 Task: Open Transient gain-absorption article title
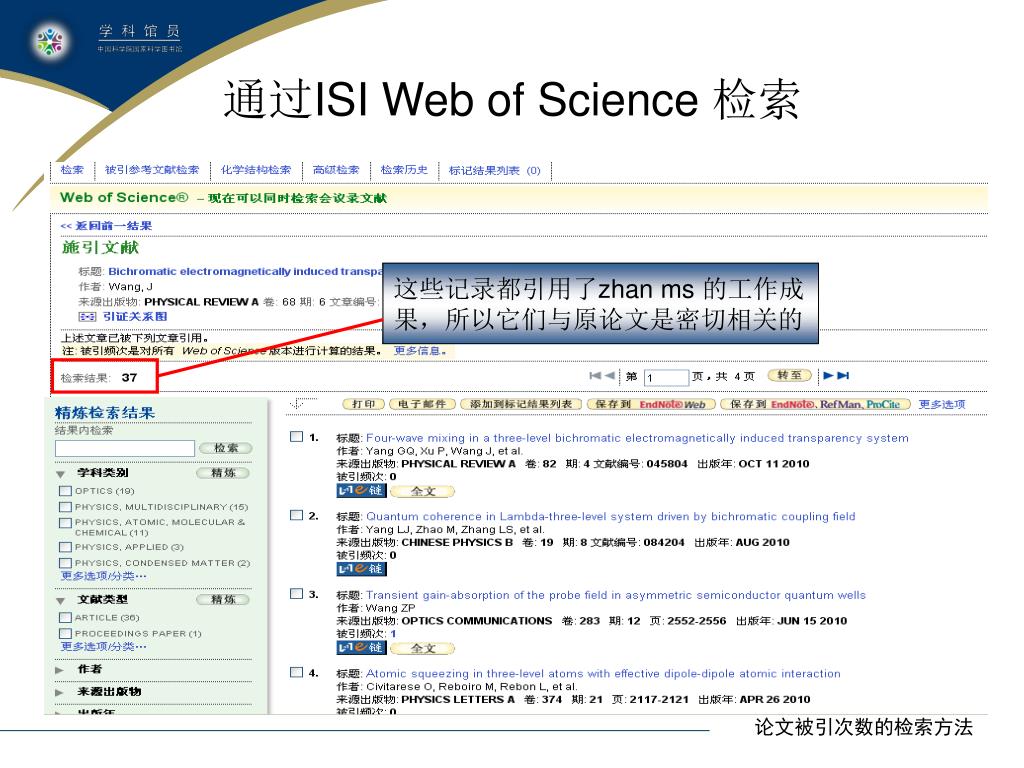coord(616,595)
